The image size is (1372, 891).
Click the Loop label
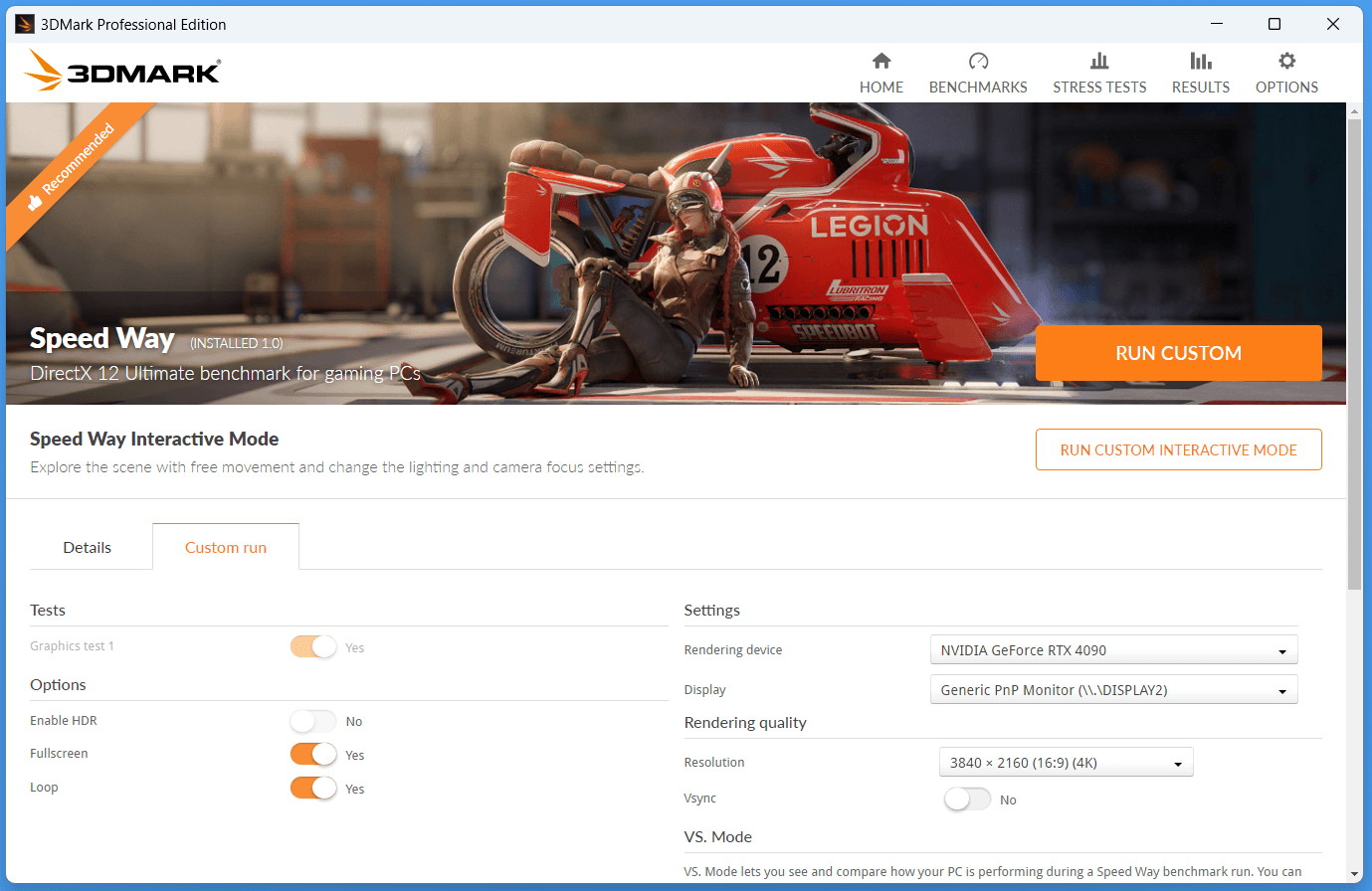point(44,787)
